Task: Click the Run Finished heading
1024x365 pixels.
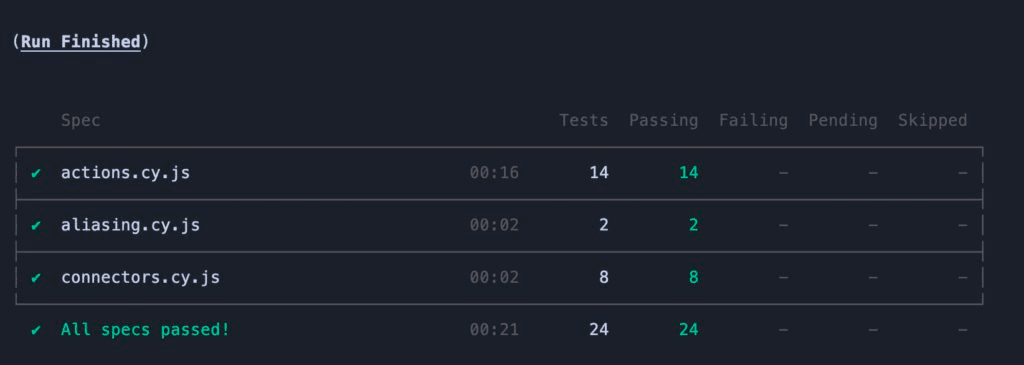Action: pyautogui.click(x=80, y=42)
